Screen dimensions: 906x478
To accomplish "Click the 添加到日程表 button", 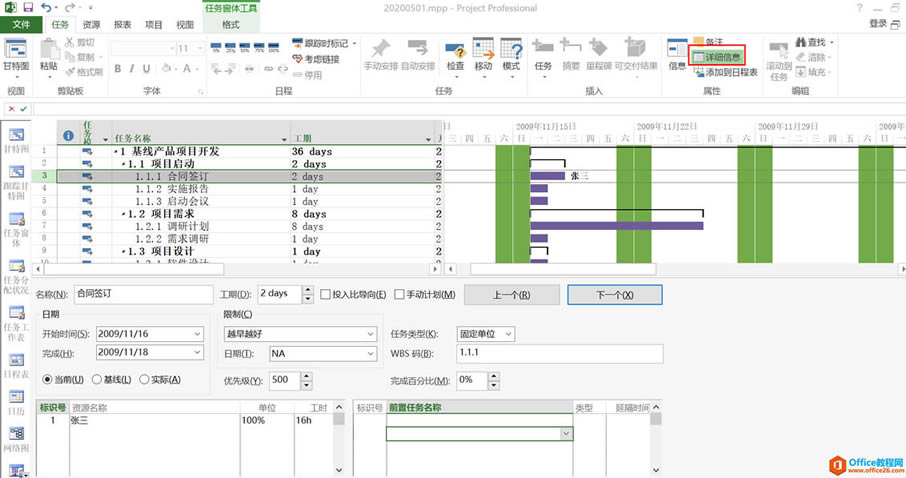I will click(x=725, y=72).
